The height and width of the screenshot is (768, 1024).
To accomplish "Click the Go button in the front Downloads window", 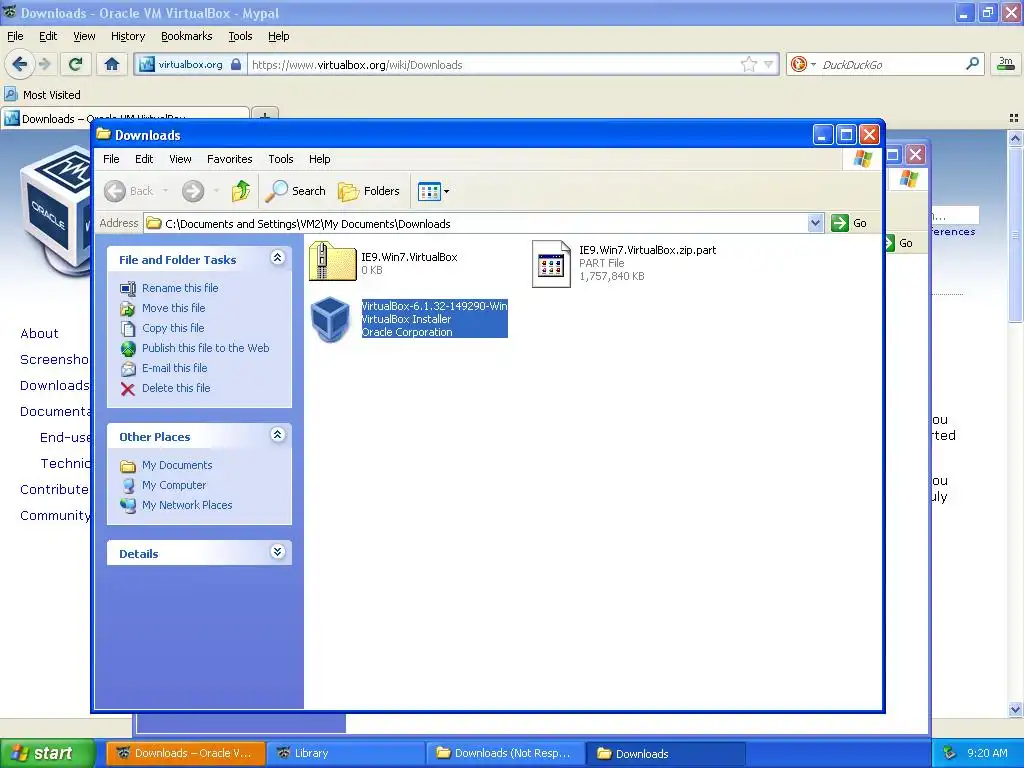I will (x=850, y=223).
